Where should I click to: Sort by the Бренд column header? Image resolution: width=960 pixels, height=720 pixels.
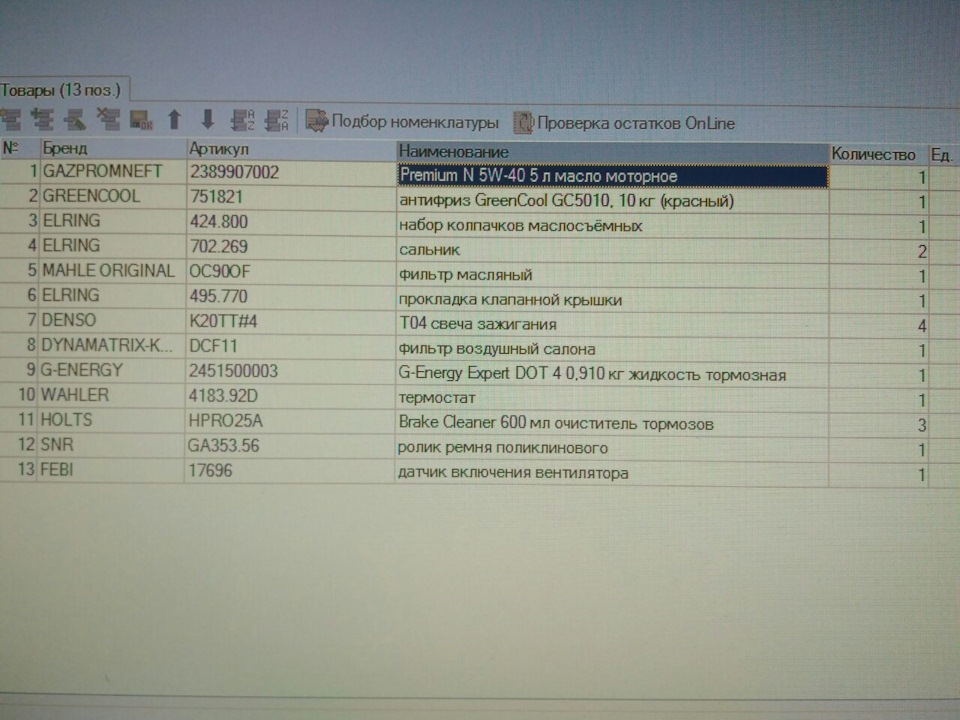tap(111, 149)
